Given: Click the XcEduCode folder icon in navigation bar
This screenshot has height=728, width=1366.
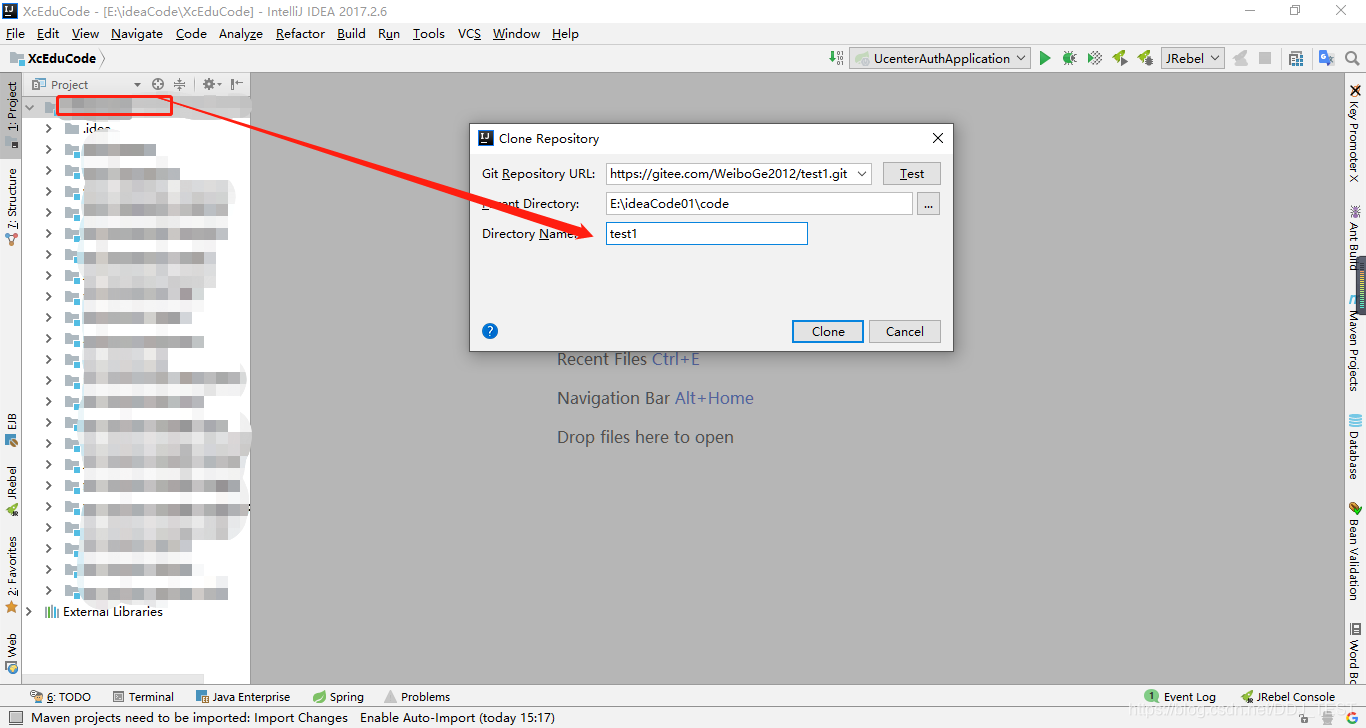Looking at the screenshot, I should pos(17,58).
